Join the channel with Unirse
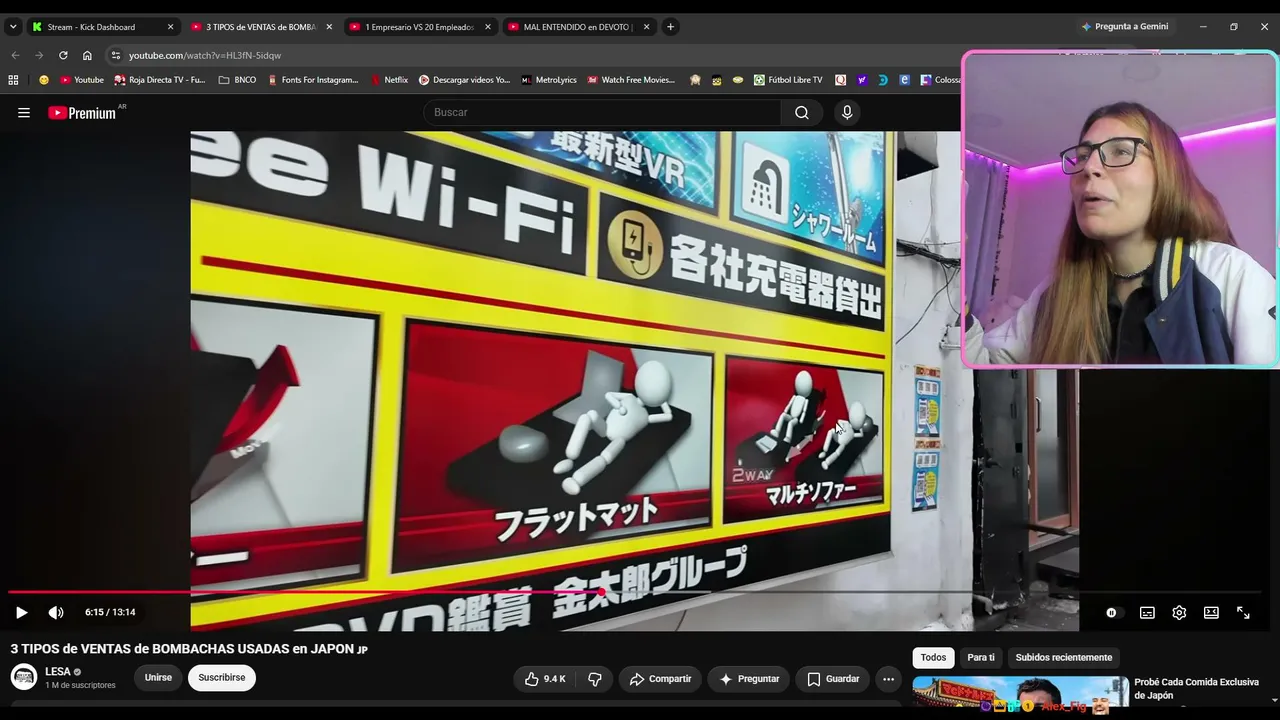The height and width of the screenshot is (720, 1280). (158, 678)
